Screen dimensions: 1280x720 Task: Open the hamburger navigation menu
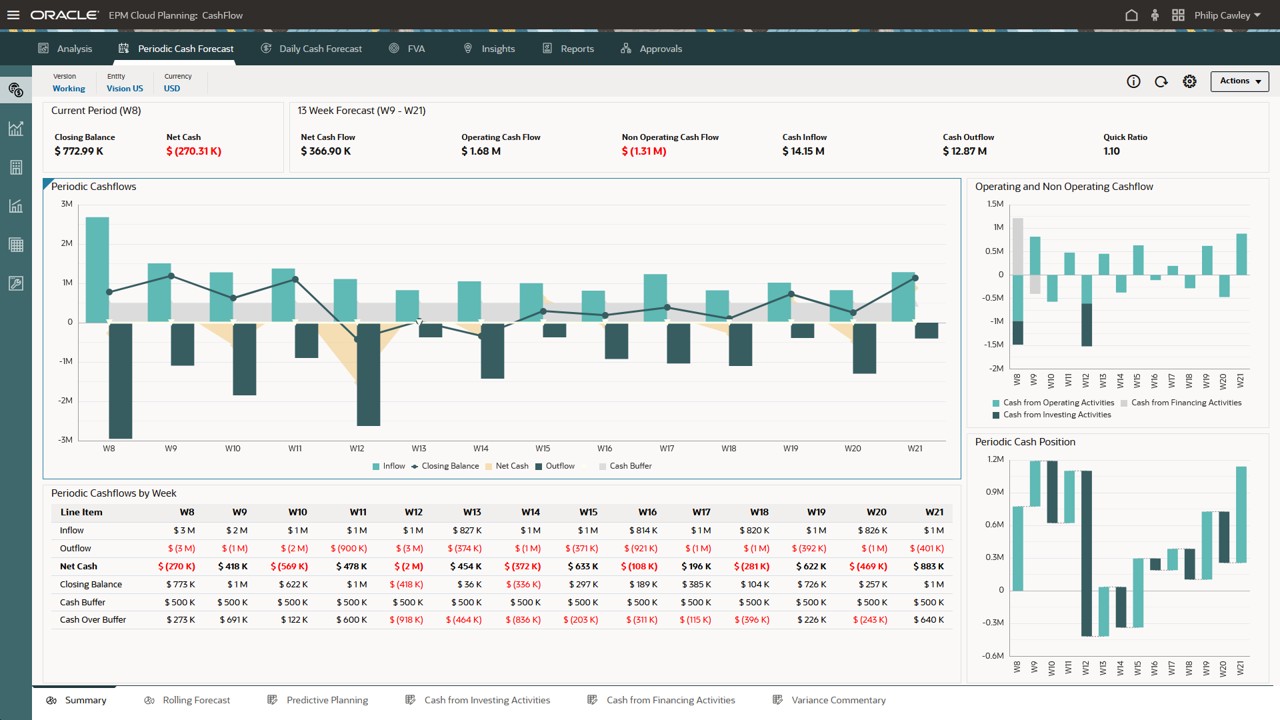(13, 15)
